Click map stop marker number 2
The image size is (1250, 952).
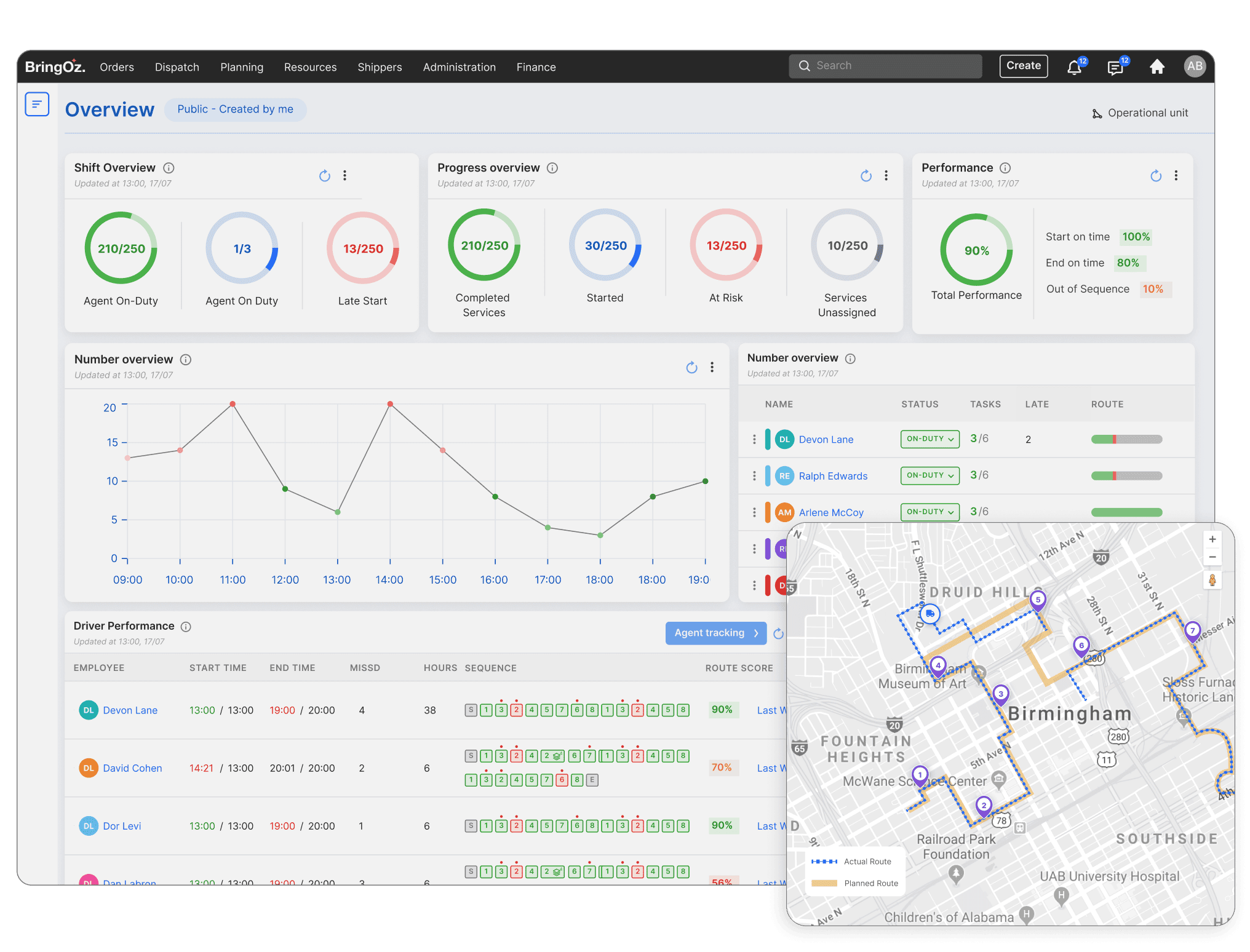(984, 806)
